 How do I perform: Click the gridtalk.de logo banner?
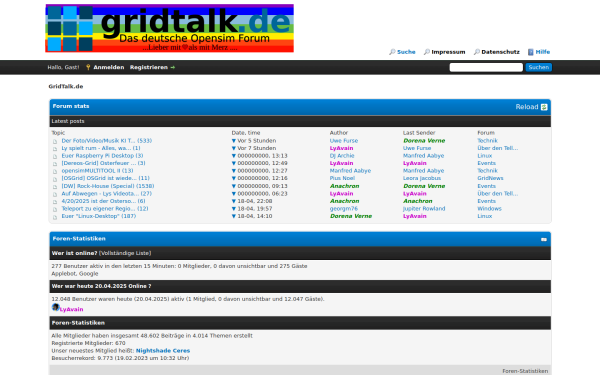coord(170,28)
